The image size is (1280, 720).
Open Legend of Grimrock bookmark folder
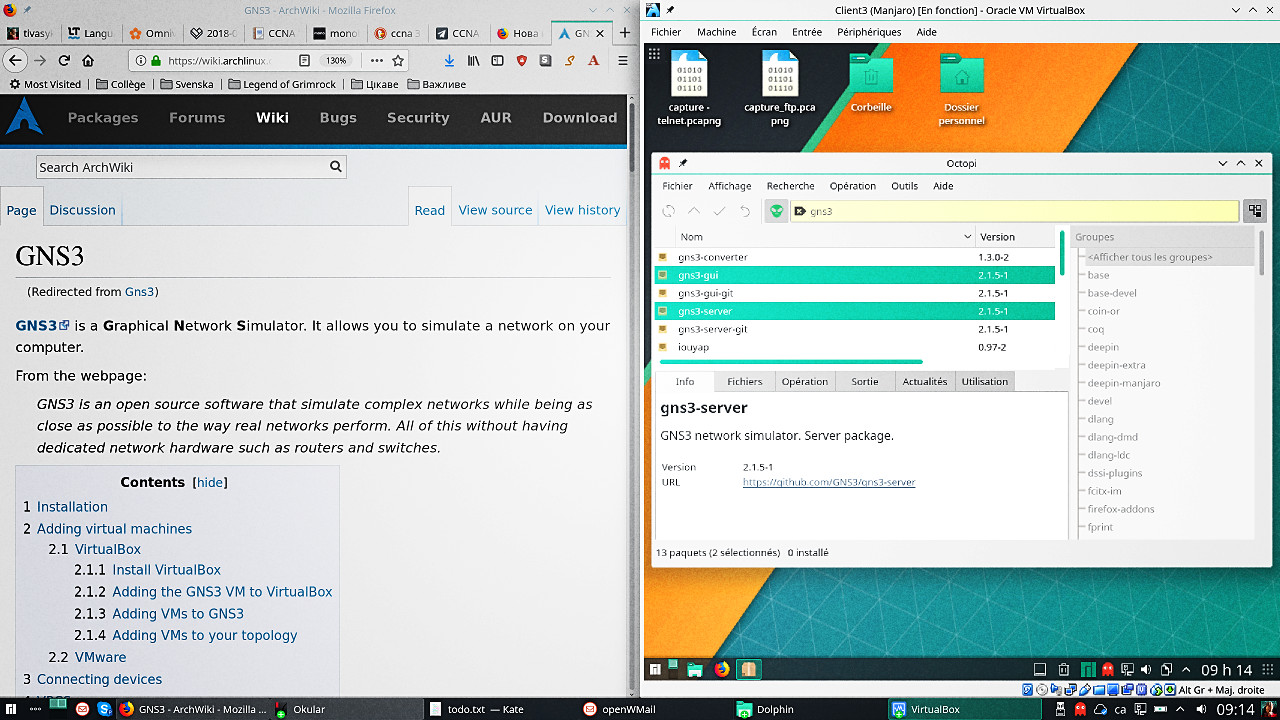281,84
